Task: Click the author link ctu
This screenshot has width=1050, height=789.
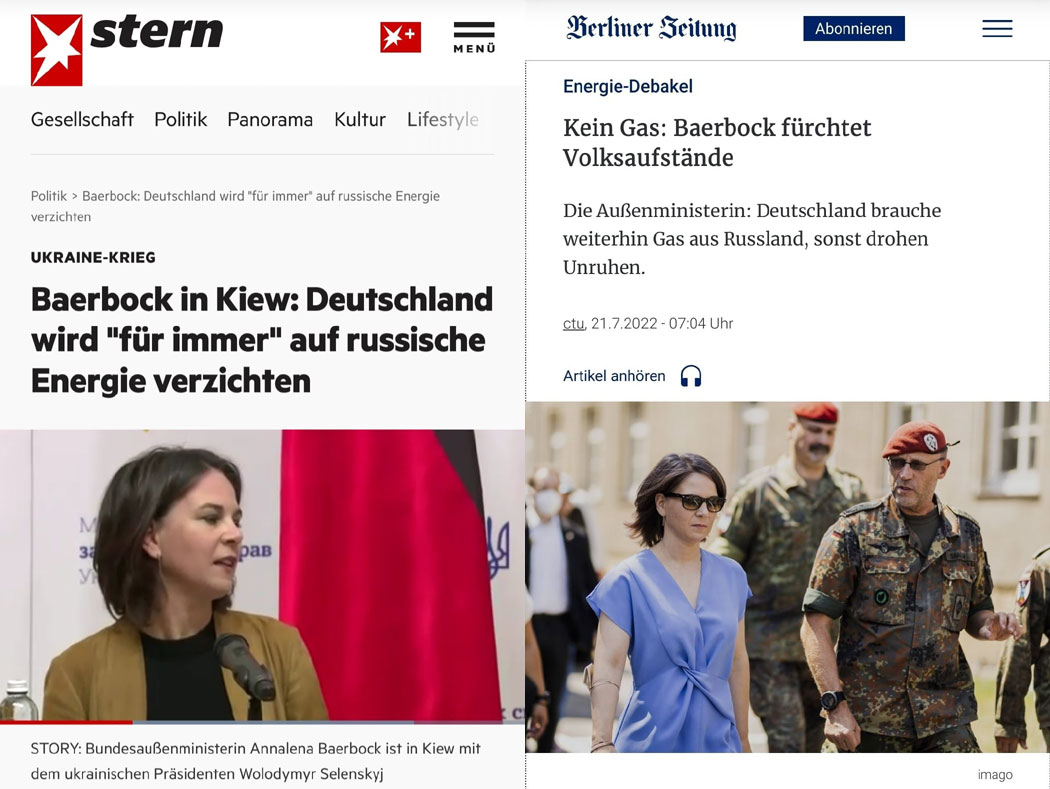Action: 573,324
